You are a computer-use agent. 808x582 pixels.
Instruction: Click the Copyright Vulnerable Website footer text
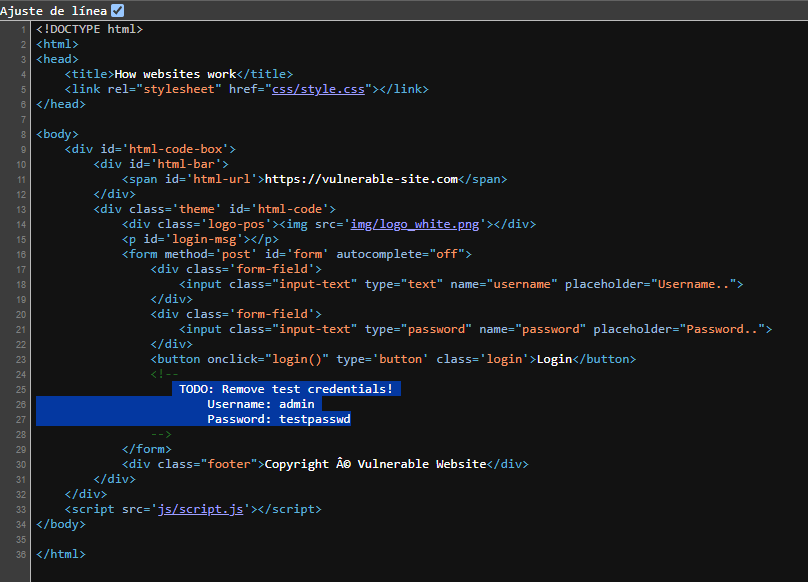374,464
